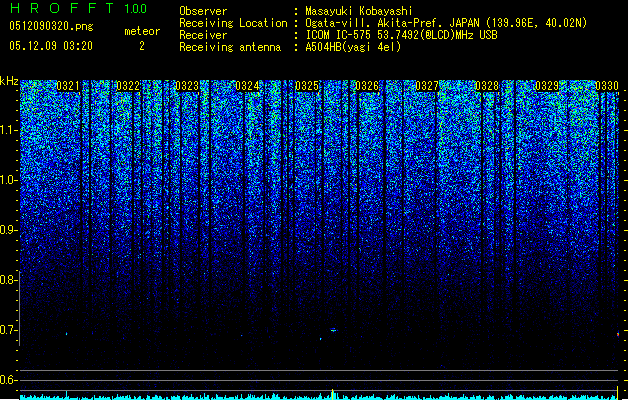The height and width of the screenshot is (400, 629).
Task: Click the meteor echo after the 0325 marker
Action: coord(333,330)
